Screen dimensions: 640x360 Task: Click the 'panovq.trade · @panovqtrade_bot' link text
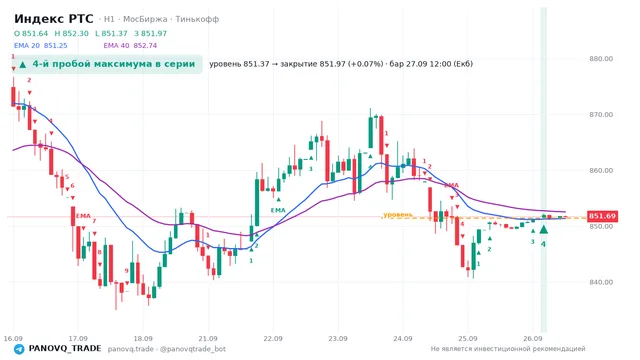[167, 349]
